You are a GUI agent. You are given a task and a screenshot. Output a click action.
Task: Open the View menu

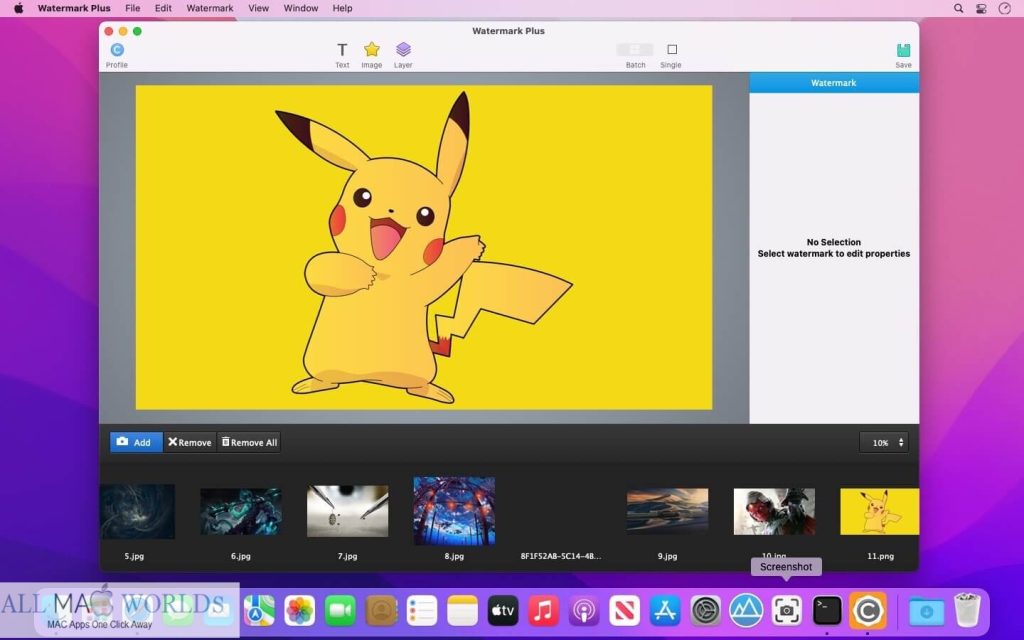coord(259,8)
